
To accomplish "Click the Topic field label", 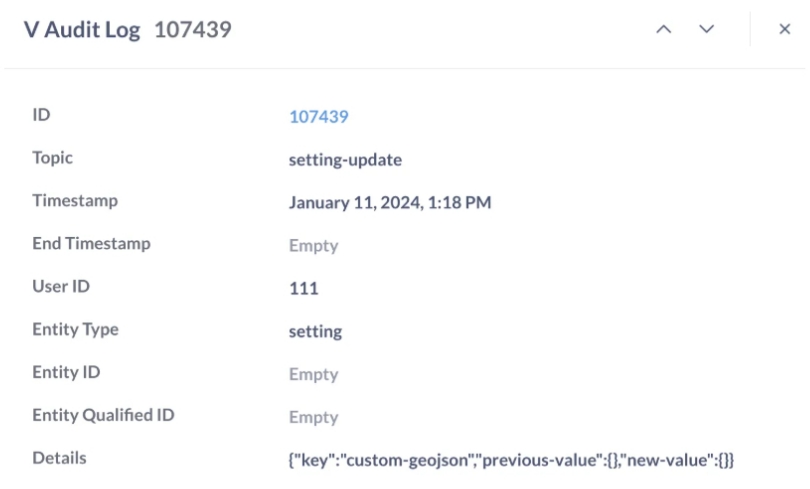I will pyautogui.click(x=53, y=158).
